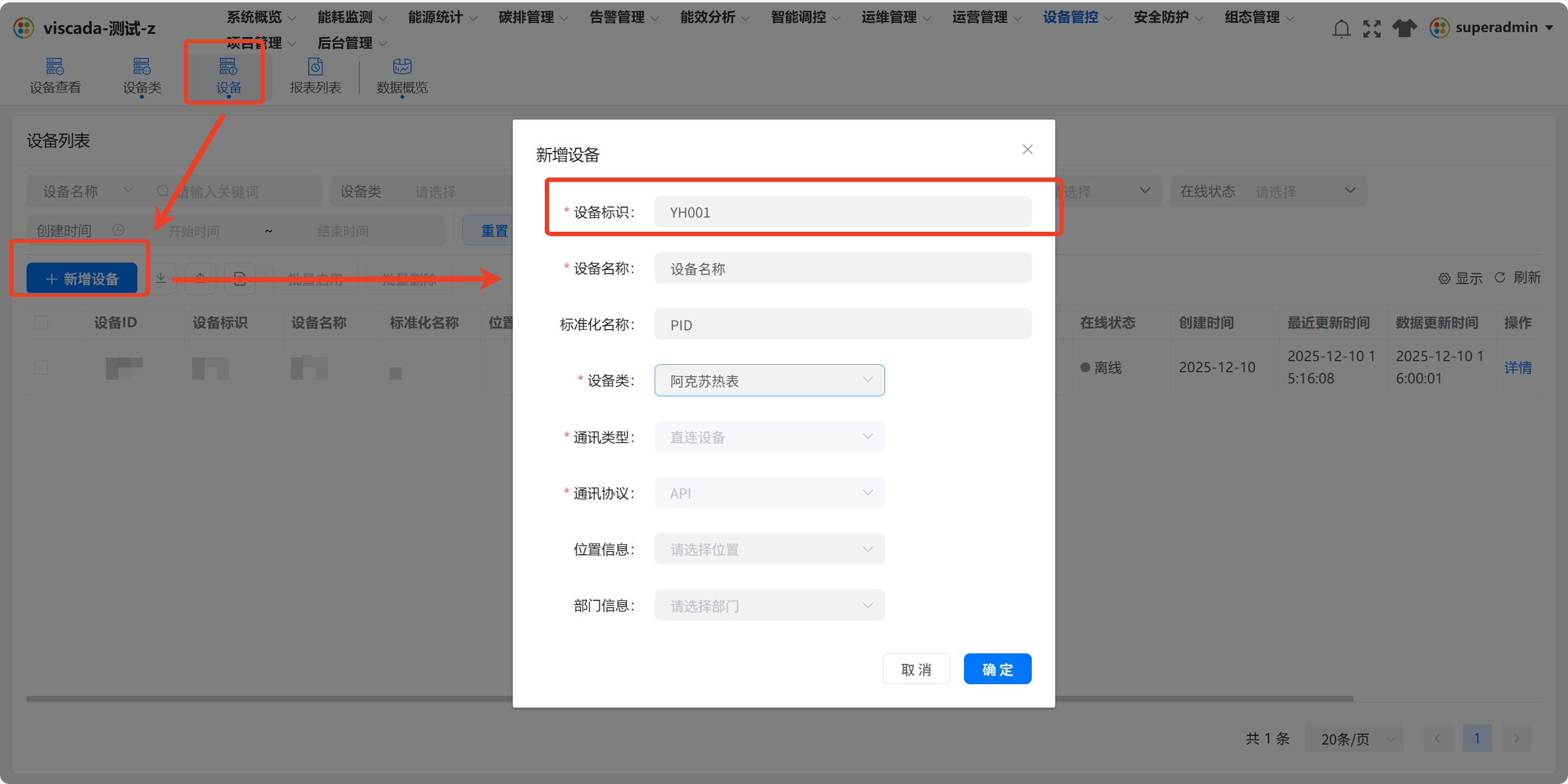Image resolution: width=1568 pixels, height=784 pixels.
Task: Click the 开始时间 date field
Action: point(194,231)
